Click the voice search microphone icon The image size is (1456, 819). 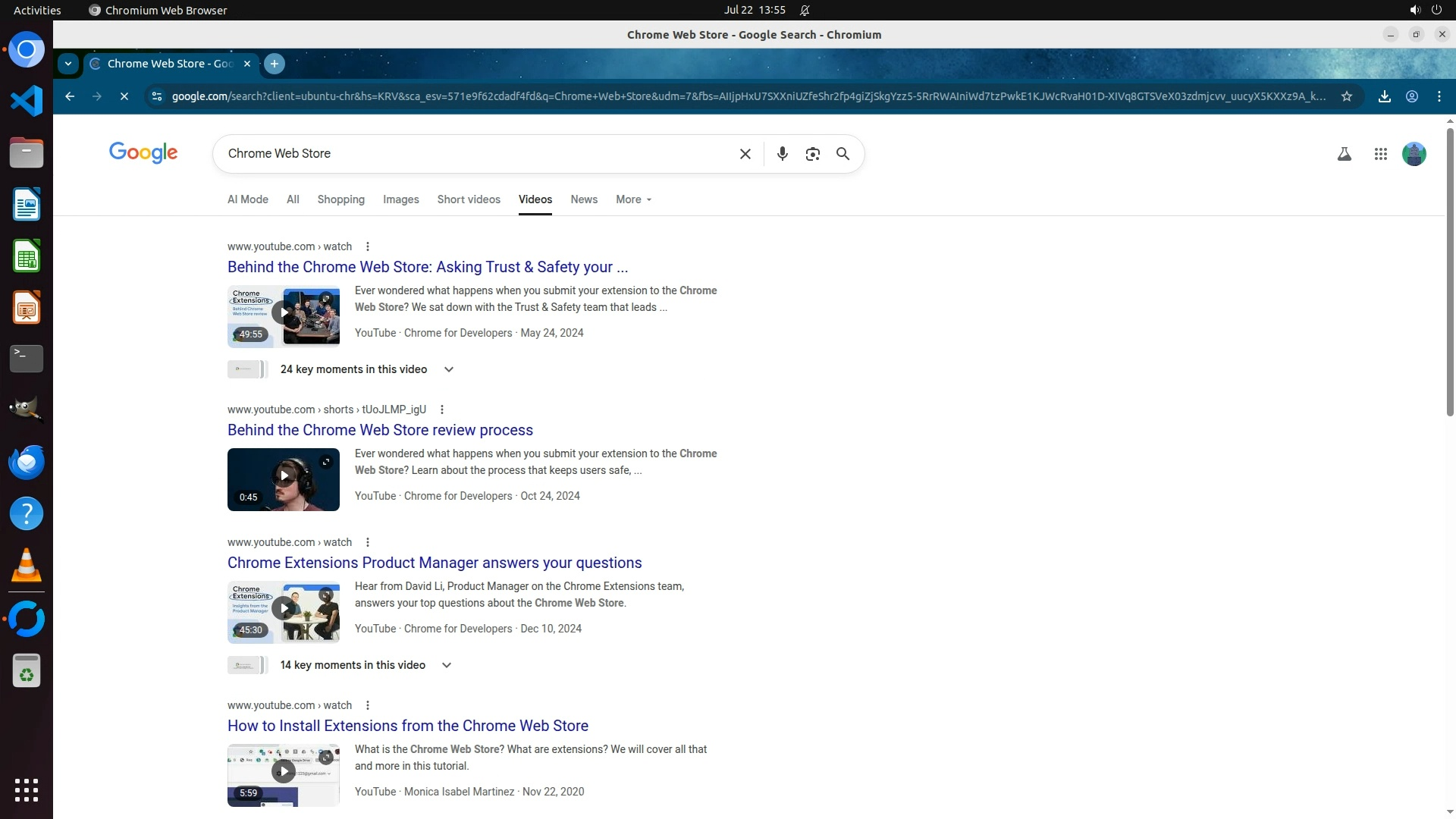tap(782, 154)
